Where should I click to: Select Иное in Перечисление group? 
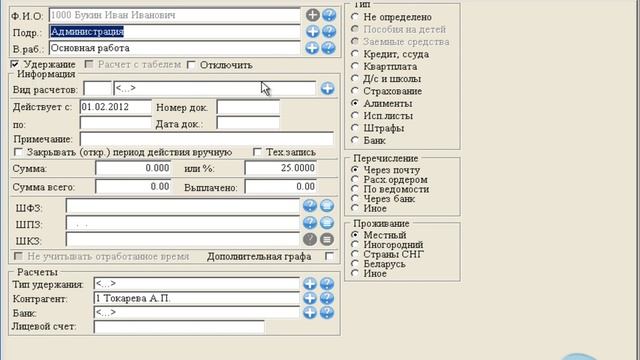point(355,208)
